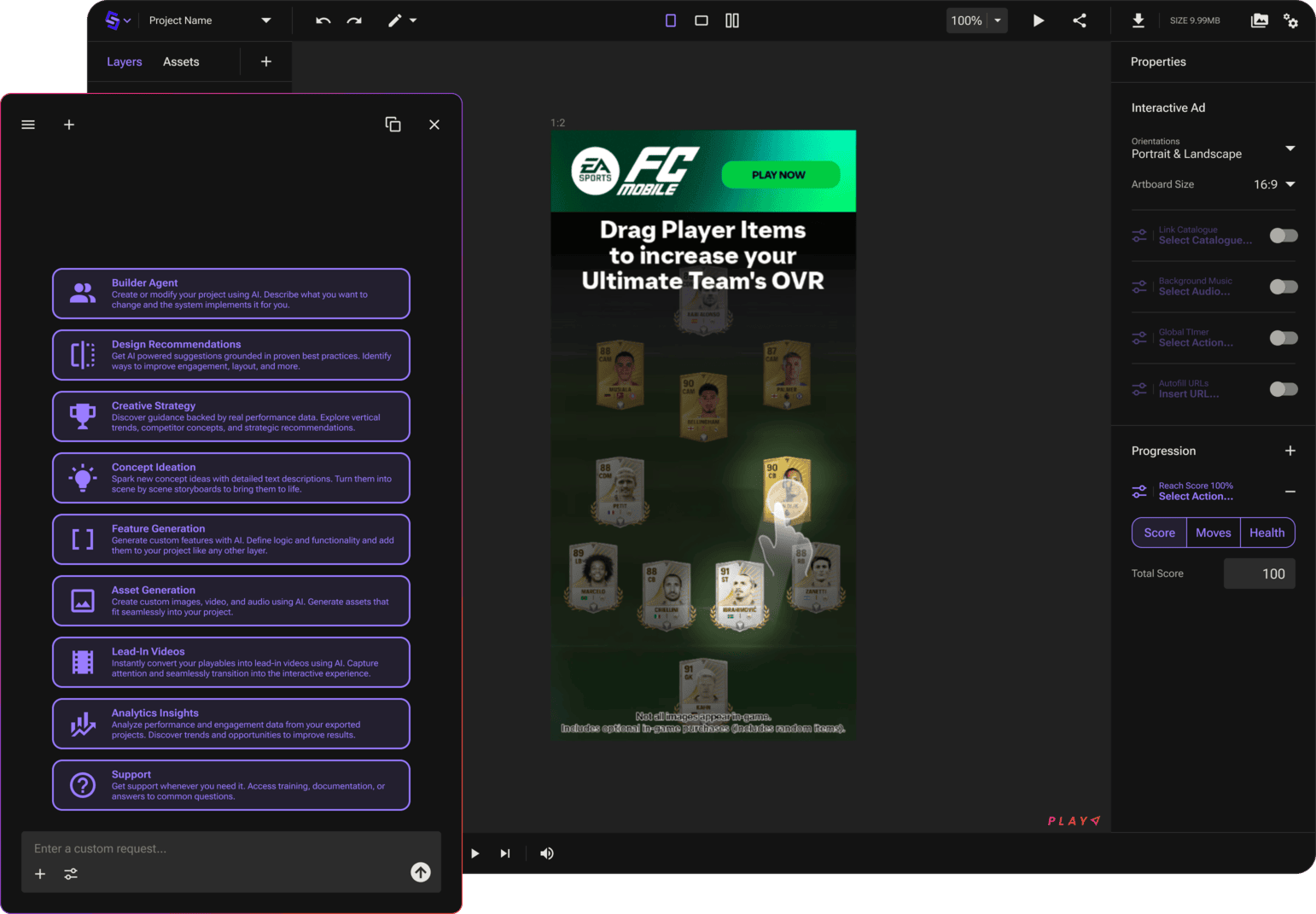Expand the pencil tool dropdown arrow
The width and height of the screenshot is (1316, 914).
pyautogui.click(x=413, y=20)
